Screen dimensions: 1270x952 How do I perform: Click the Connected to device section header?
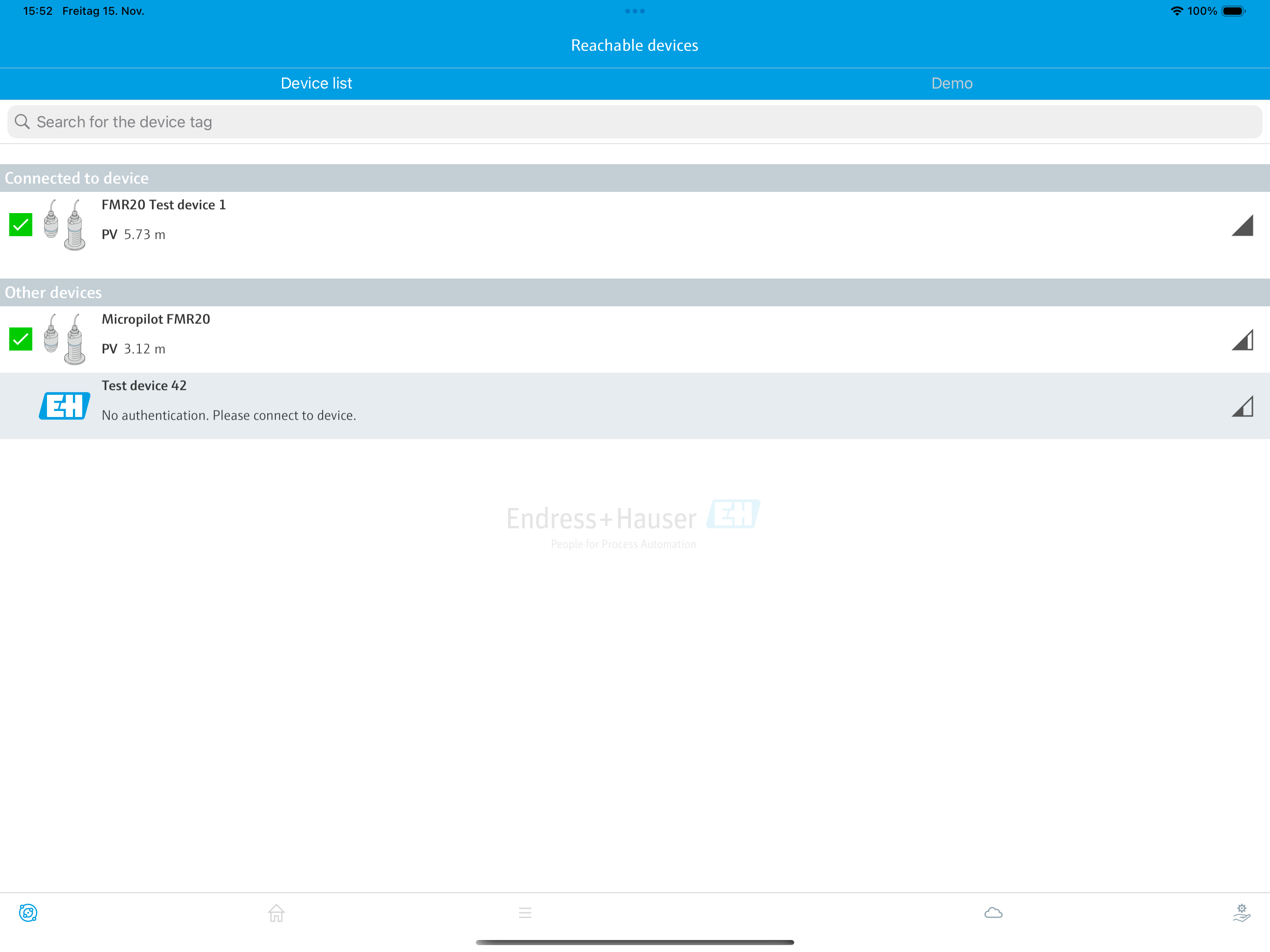[77, 178]
